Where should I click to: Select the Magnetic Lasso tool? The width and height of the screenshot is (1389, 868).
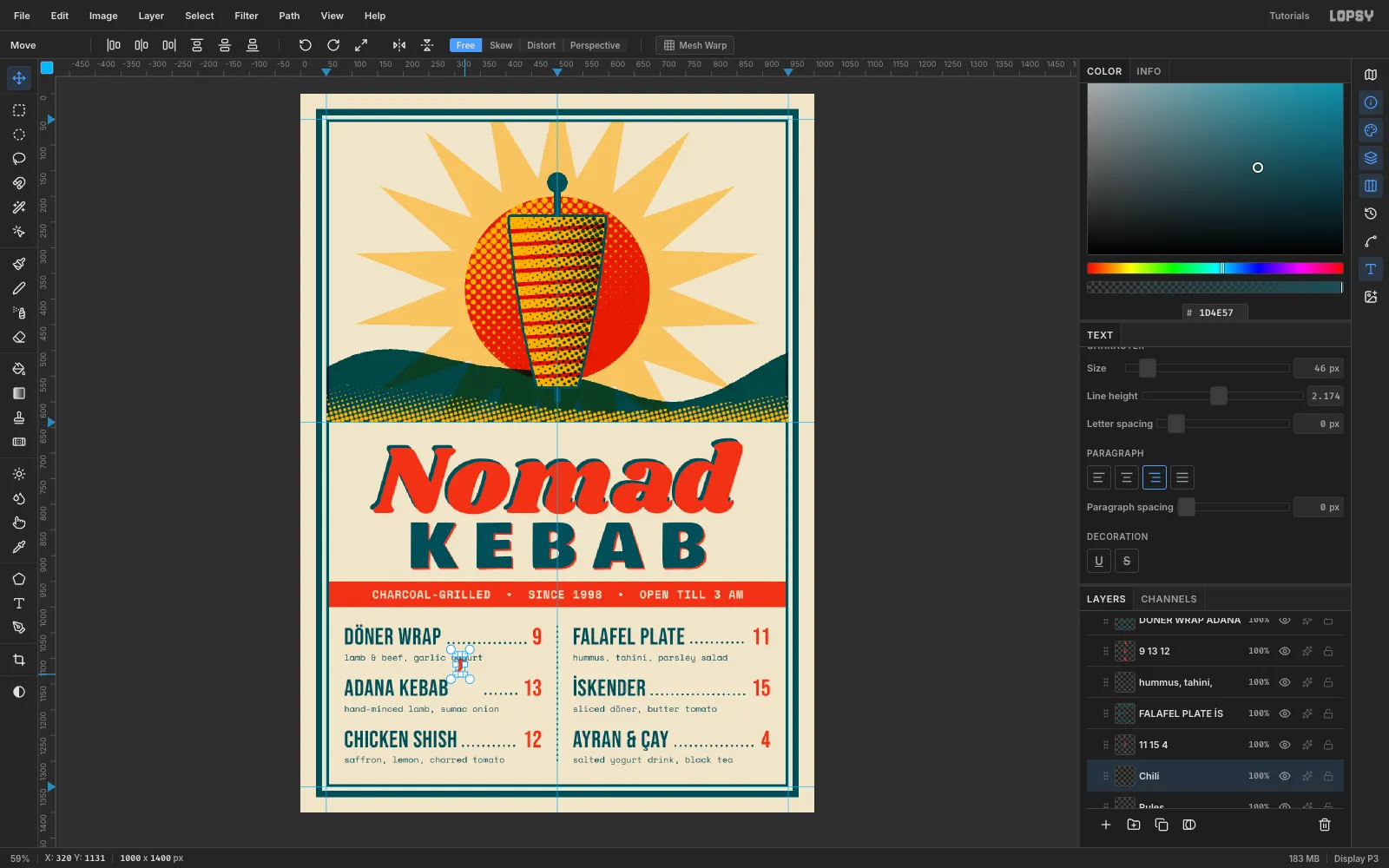19,183
